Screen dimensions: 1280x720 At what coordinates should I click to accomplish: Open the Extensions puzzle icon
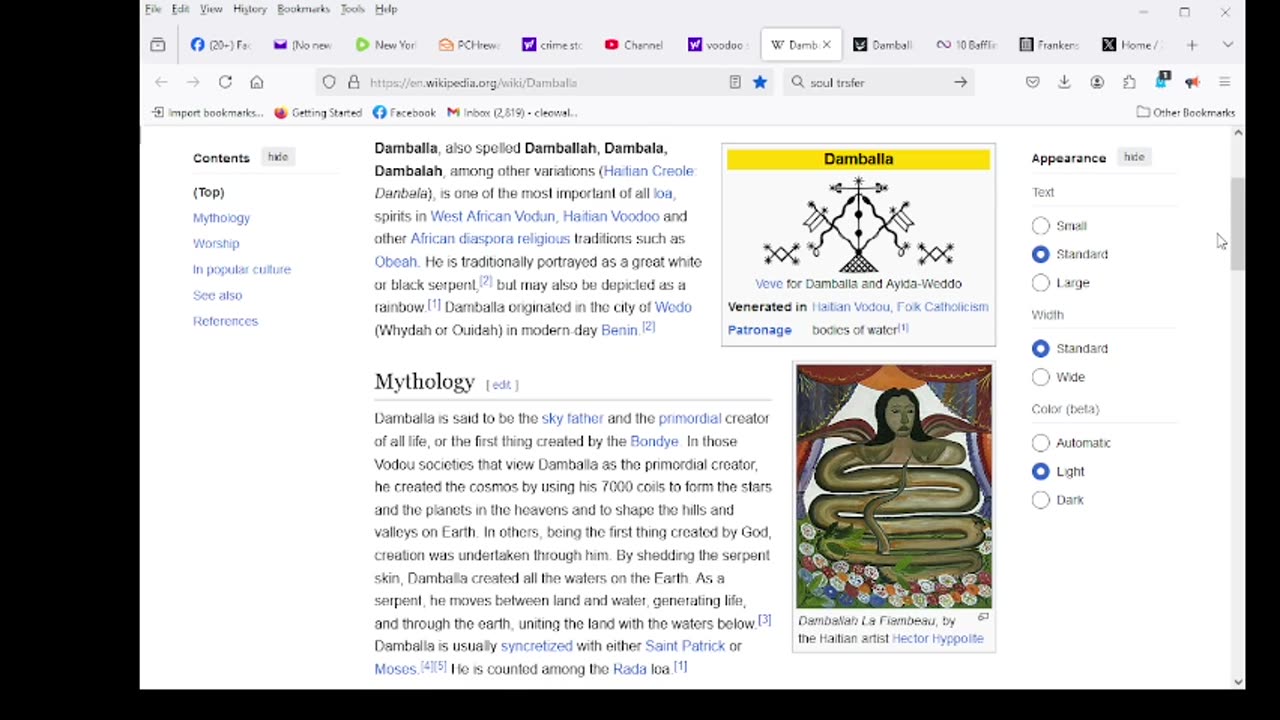1129,82
